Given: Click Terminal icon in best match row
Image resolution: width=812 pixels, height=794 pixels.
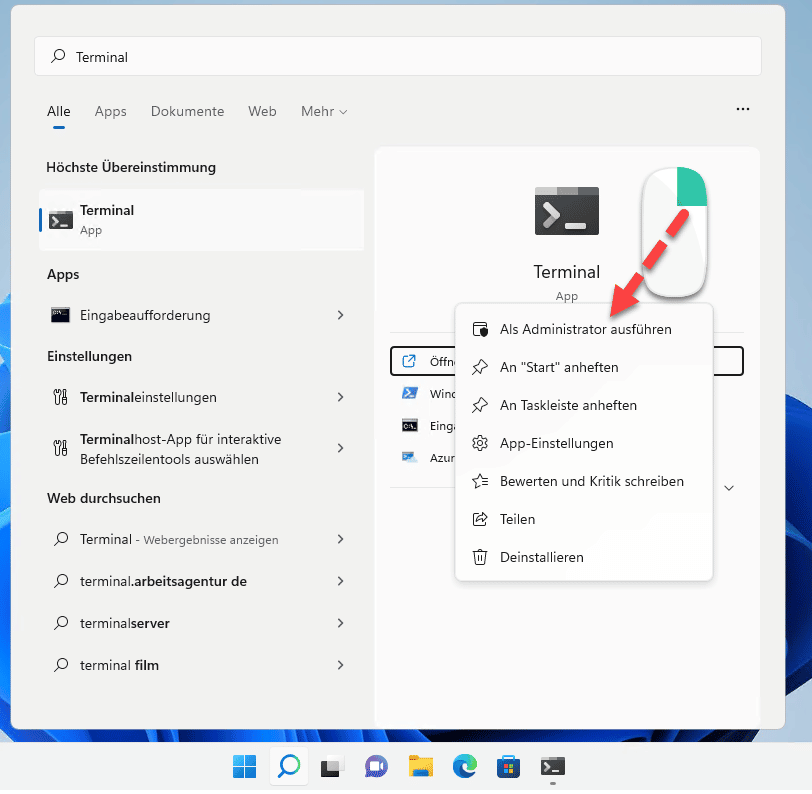Looking at the screenshot, I should coord(61,220).
